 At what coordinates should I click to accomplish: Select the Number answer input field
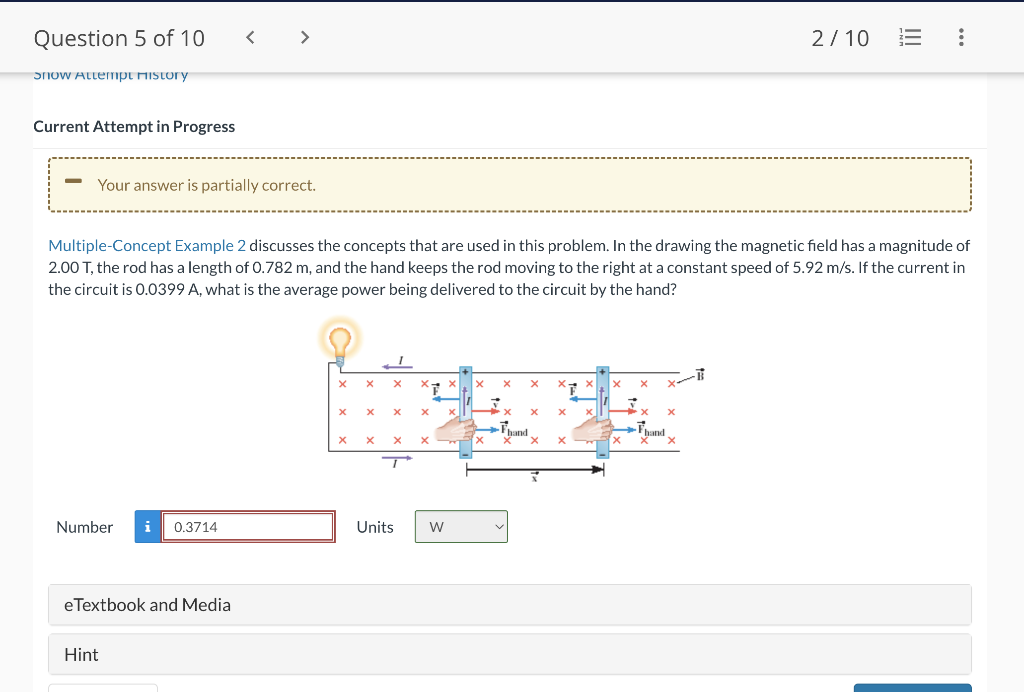[248, 526]
